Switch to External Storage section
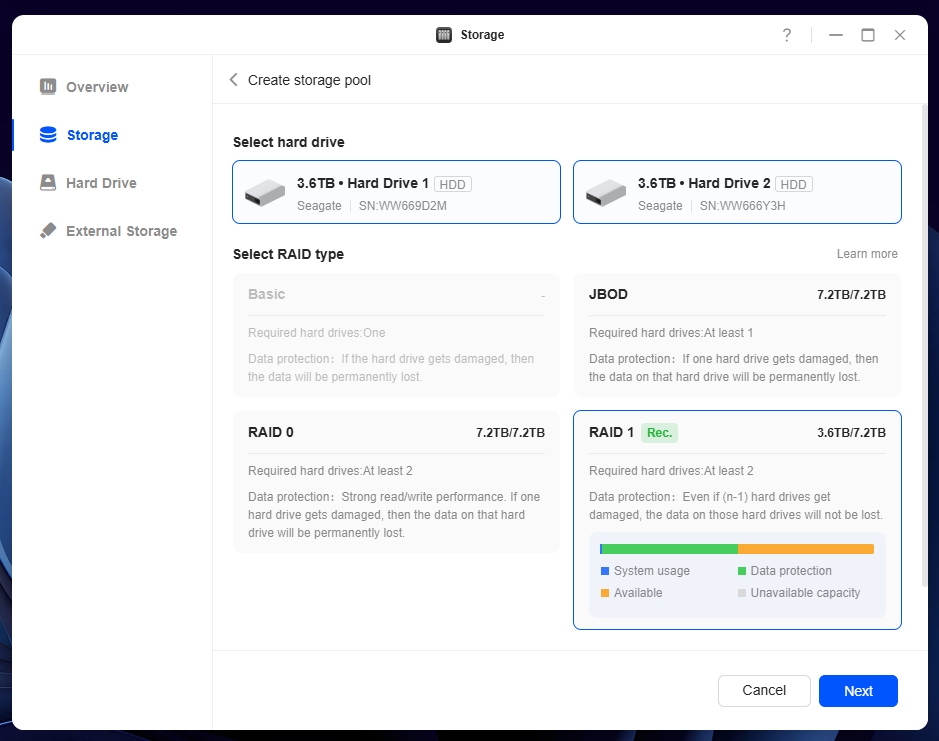 [x=121, y=231]
